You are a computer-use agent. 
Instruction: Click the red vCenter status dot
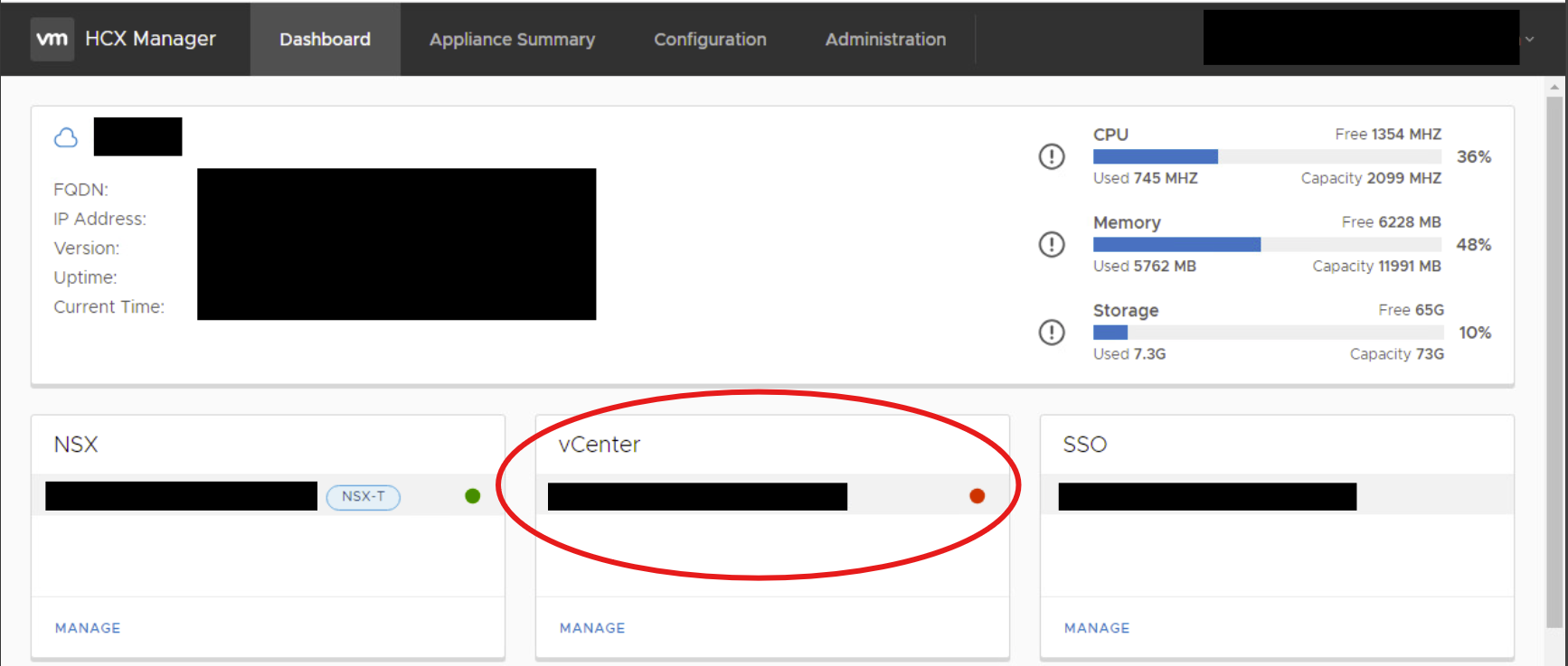tap(977, 496)
